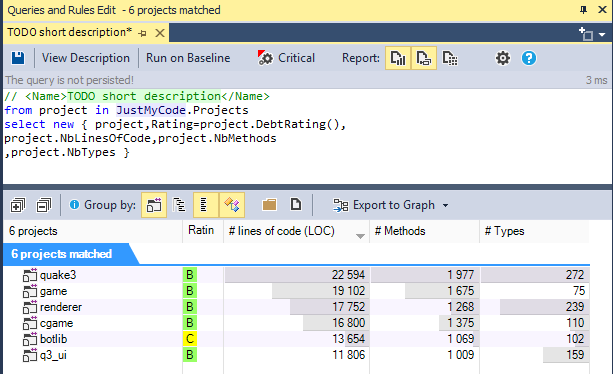The image size is (613, 374).
Task: Click the folder icon in results toolbar
Action: point(269,205)
